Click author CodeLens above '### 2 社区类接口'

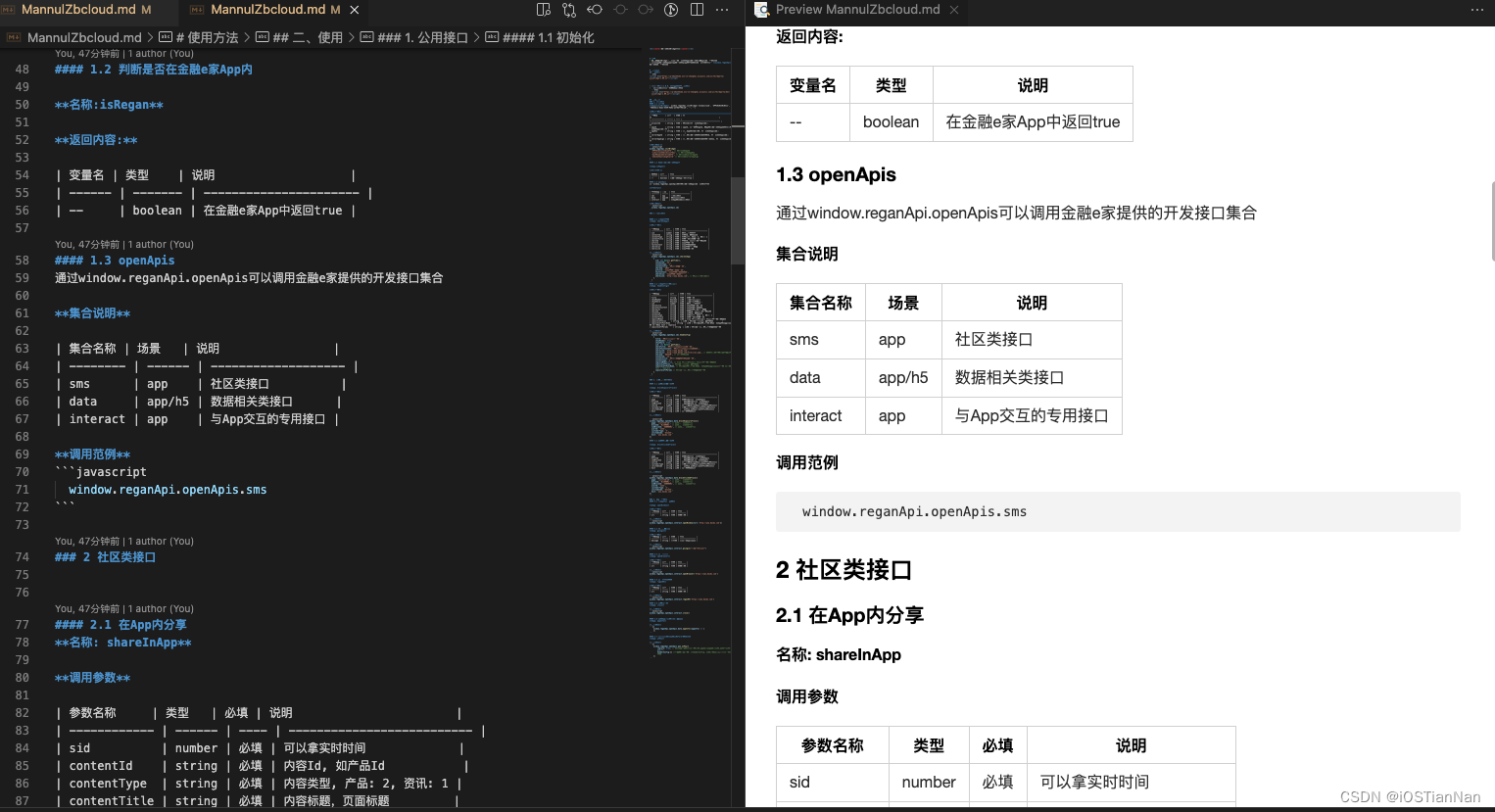[x=124, y=541]
